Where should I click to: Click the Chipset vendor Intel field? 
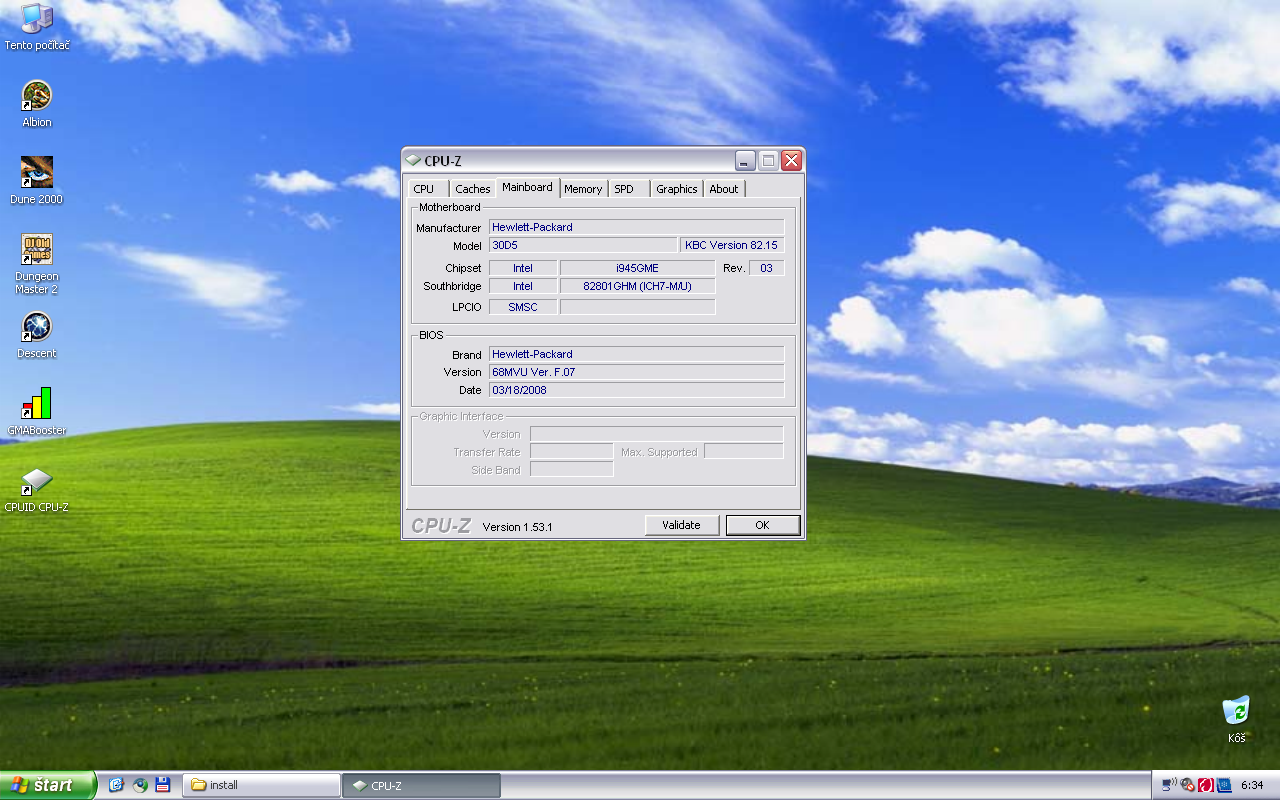pos(523,268)
